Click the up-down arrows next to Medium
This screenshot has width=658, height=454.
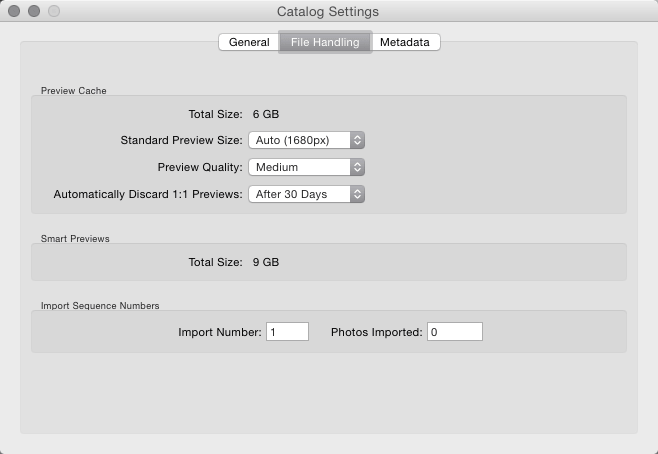tap(358, 167)
